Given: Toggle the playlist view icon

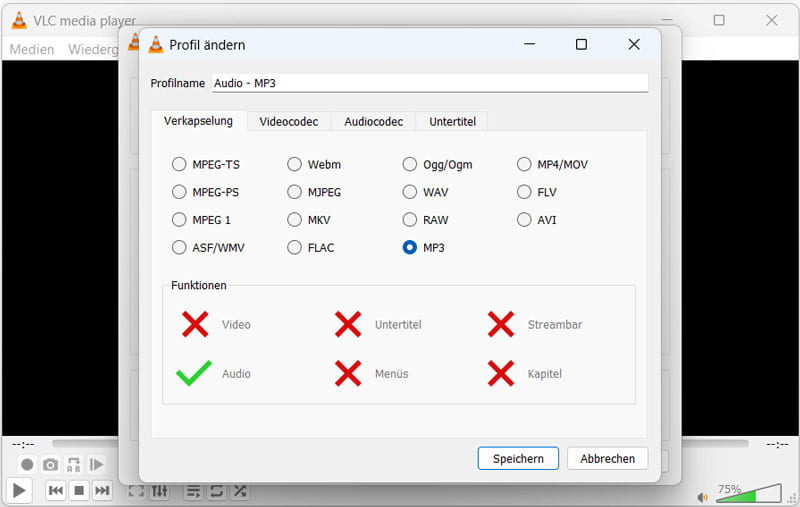Looking at the screenshot, I should point(193,491).
